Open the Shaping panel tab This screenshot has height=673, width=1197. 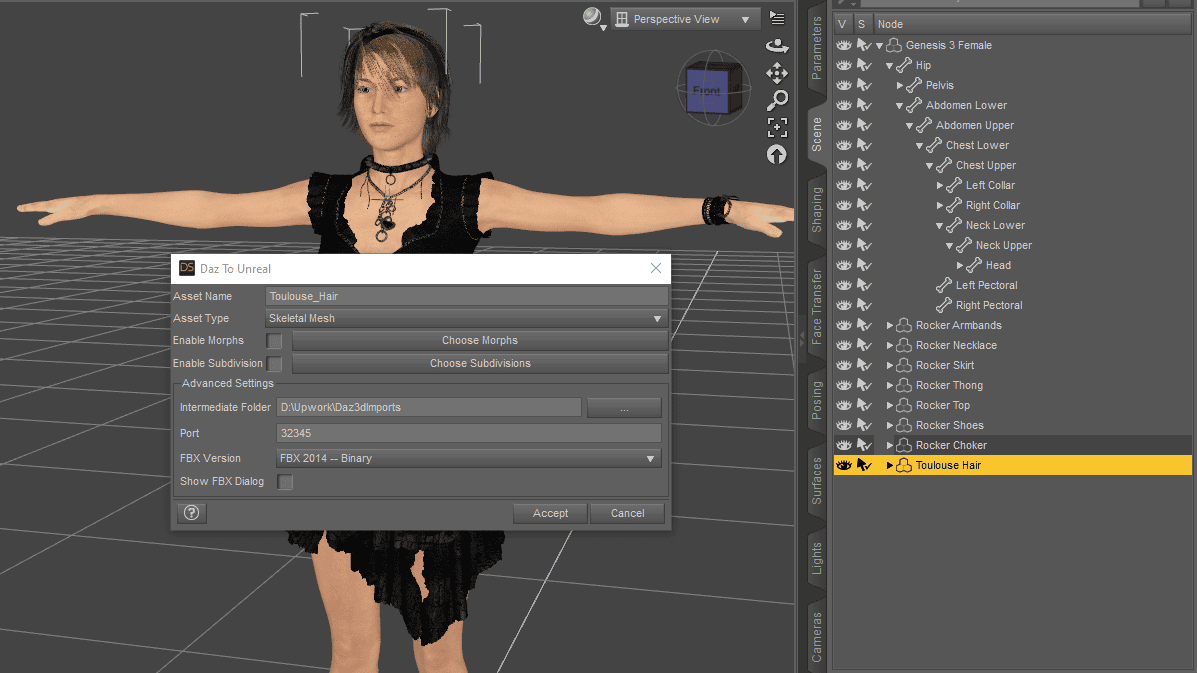click(816, 210)
